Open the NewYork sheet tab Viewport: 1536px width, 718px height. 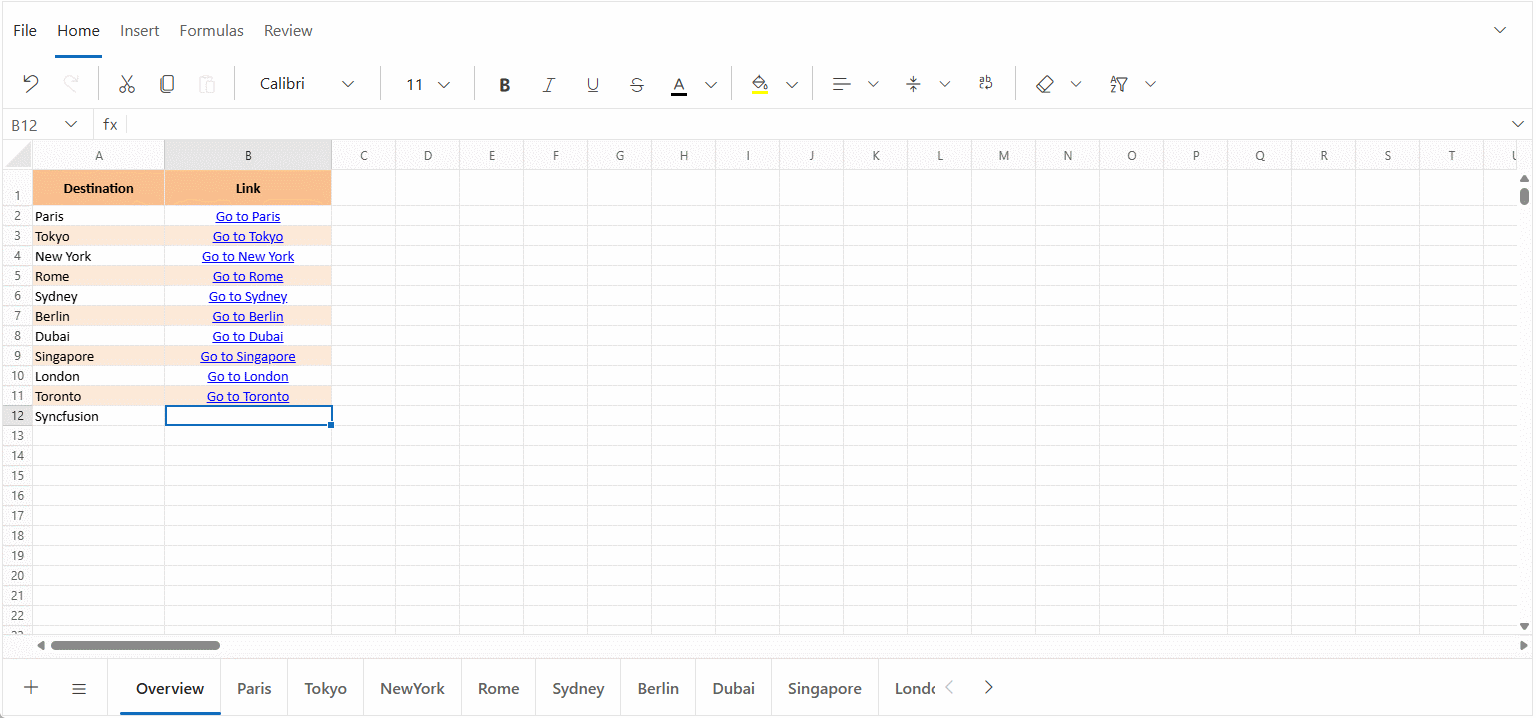412,688
